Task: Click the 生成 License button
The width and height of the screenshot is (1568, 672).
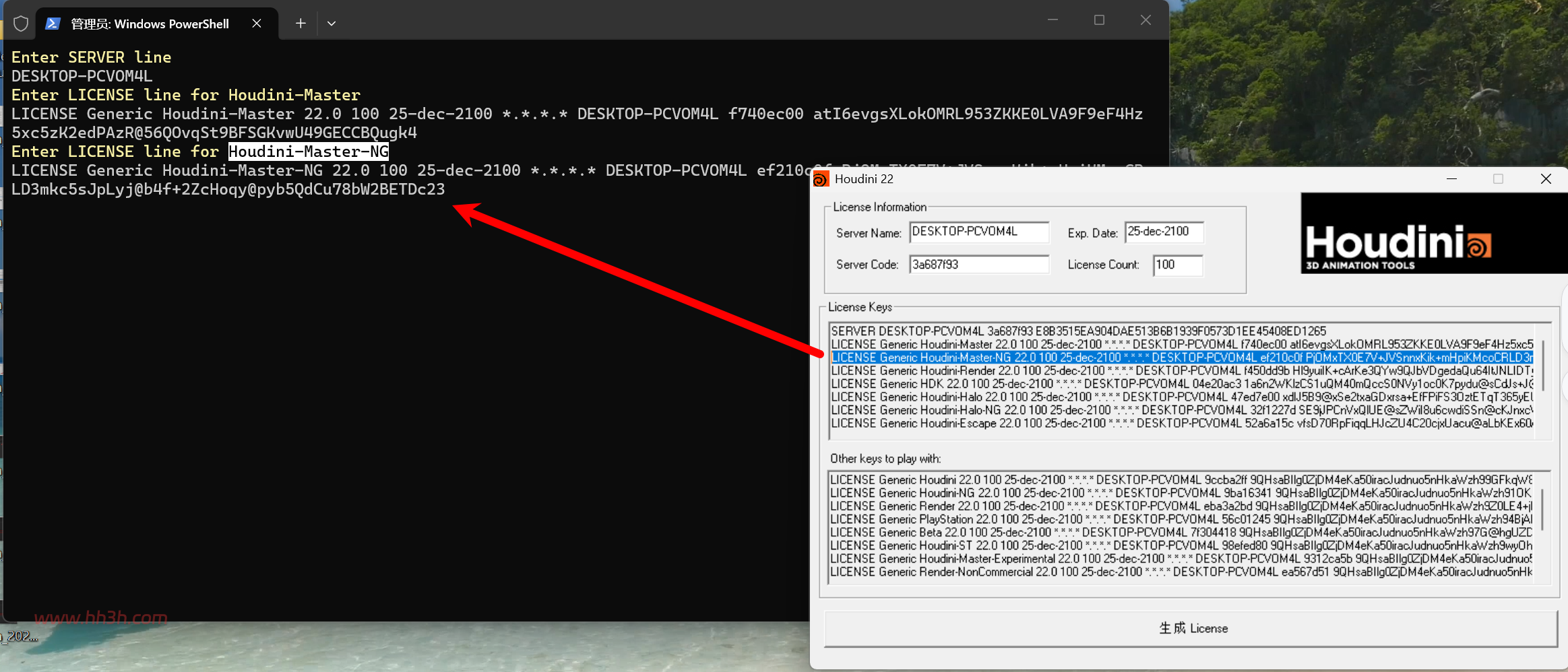Action: pyautogui.click(x=1191, y=628)
